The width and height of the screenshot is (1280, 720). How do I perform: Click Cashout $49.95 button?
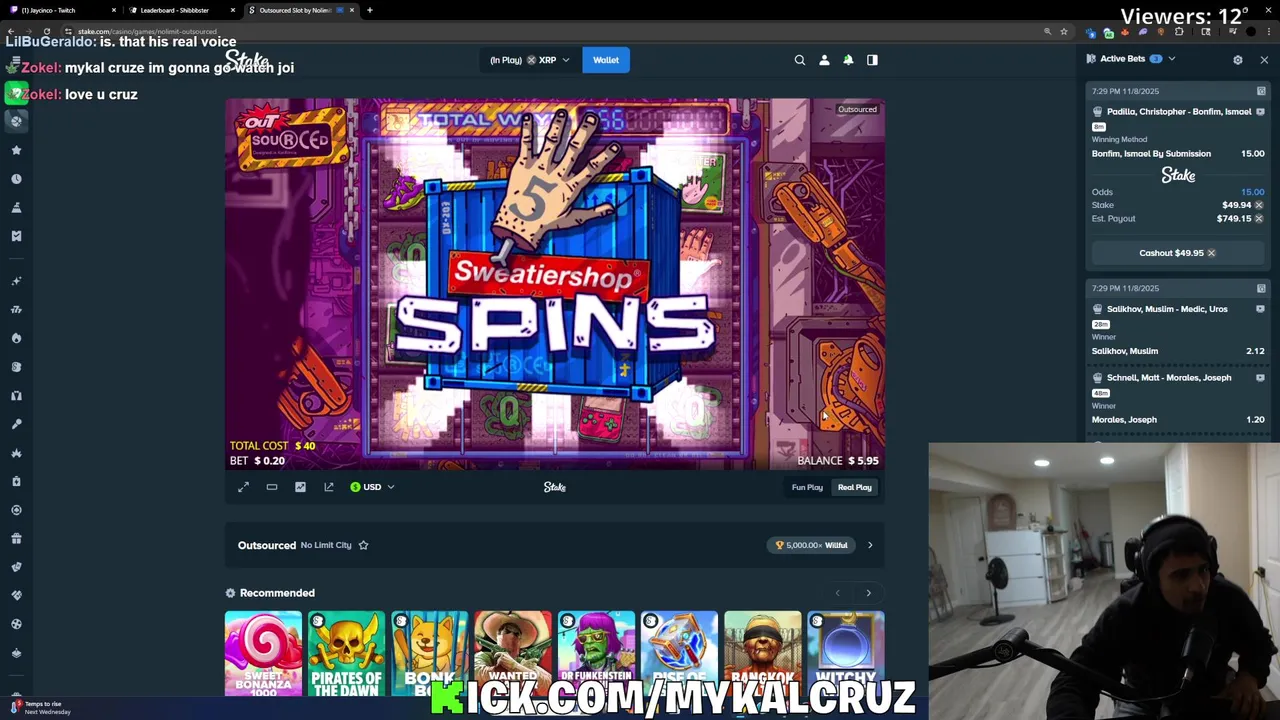click(1177, 253)
